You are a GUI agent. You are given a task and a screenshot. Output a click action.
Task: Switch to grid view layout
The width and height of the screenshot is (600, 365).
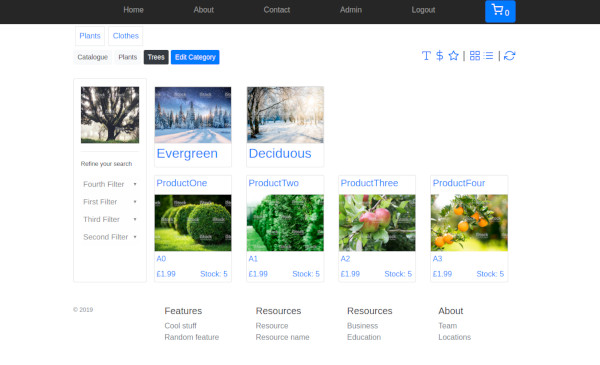(x=475, y=56)
